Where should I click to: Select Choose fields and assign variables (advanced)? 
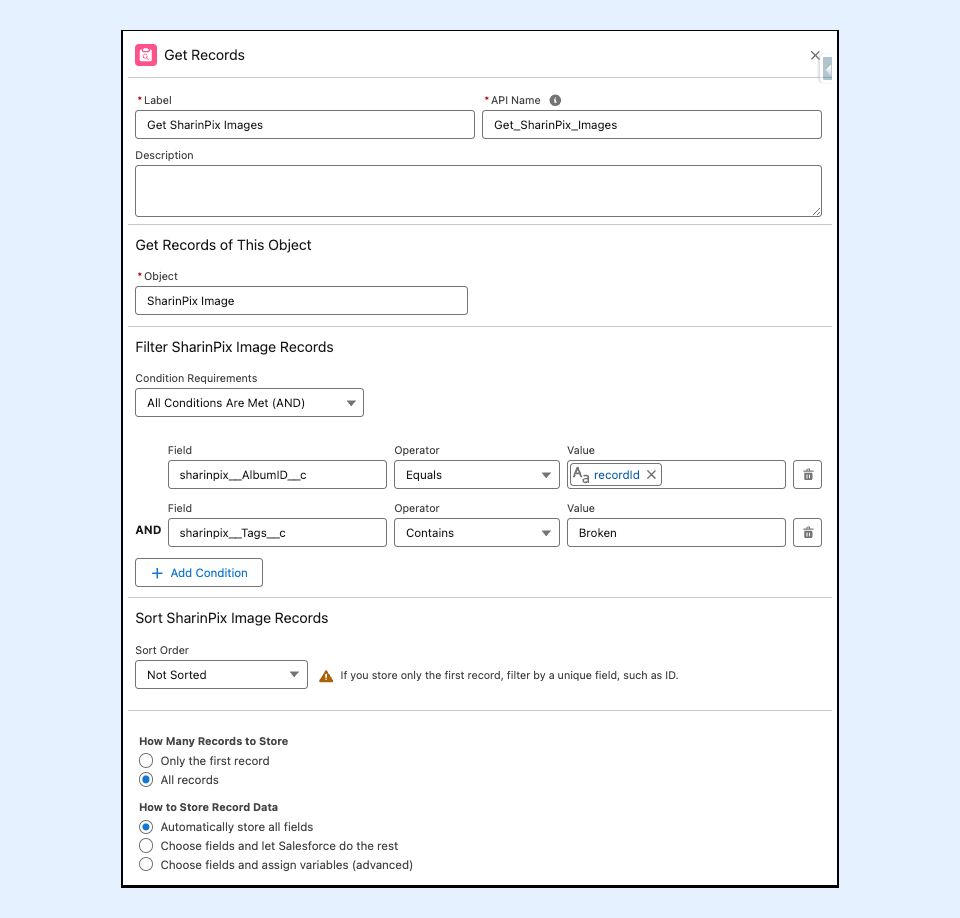[x=146, y=865]
